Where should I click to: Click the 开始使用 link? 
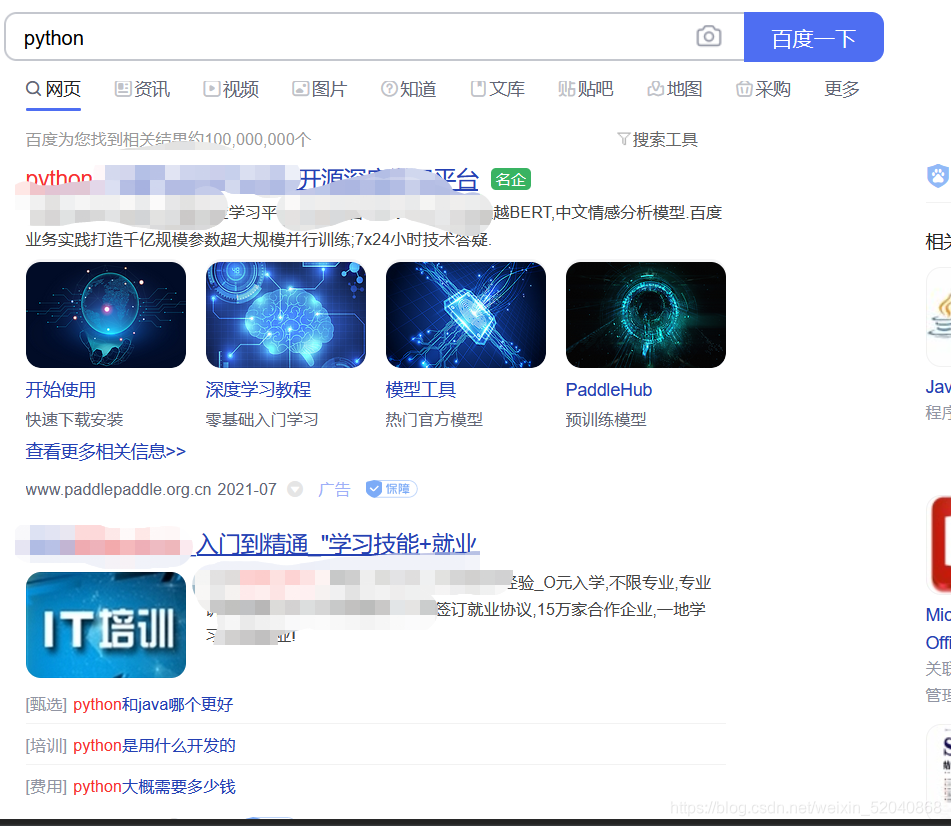point(61,390)
